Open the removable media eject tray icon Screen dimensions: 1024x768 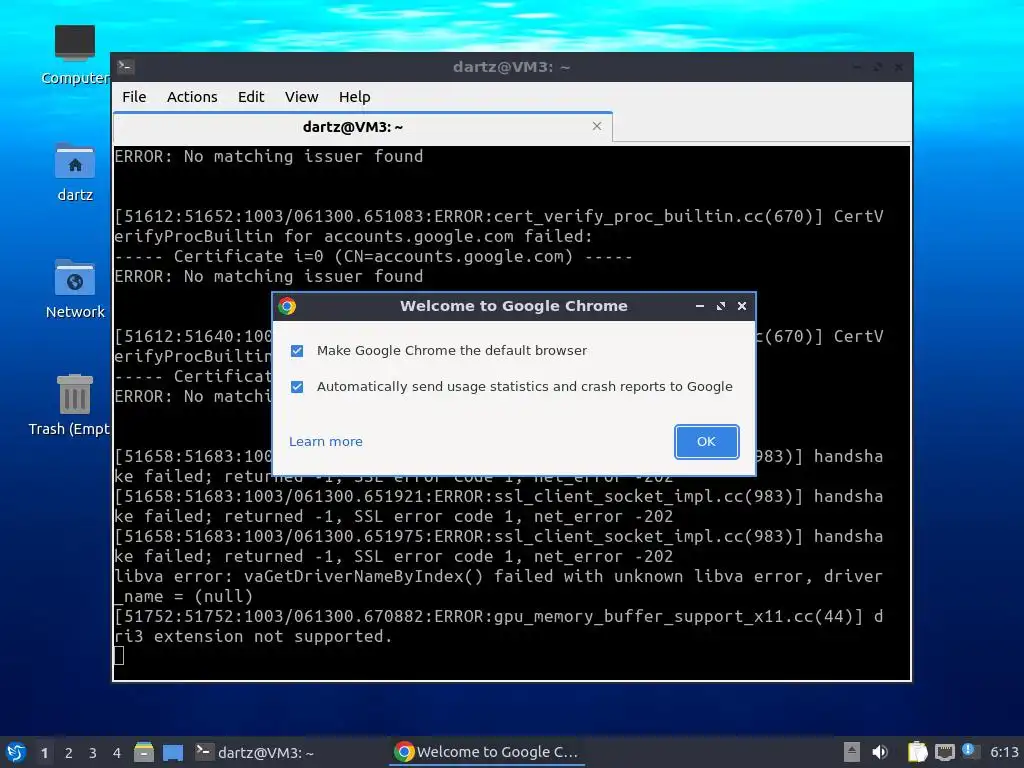tap(852, 752)
